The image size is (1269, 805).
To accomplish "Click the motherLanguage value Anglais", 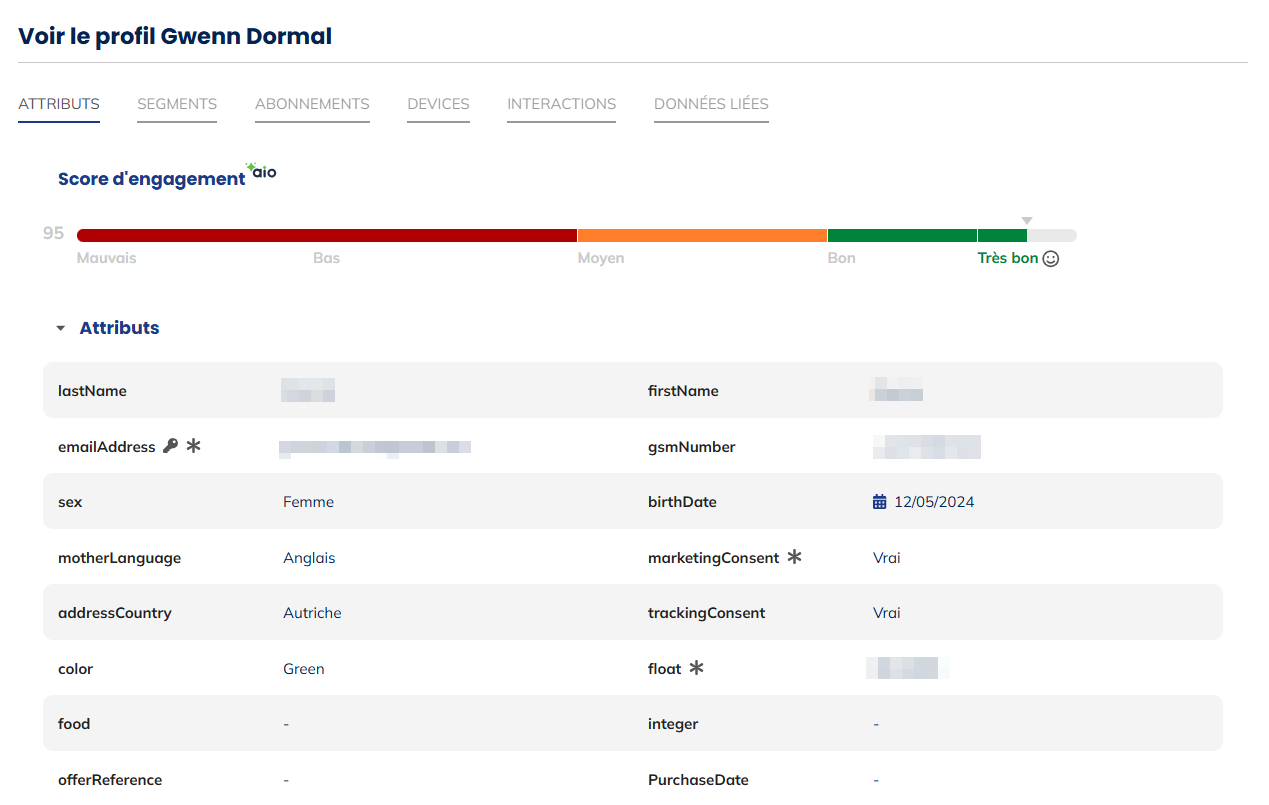I will coord(309,558).
